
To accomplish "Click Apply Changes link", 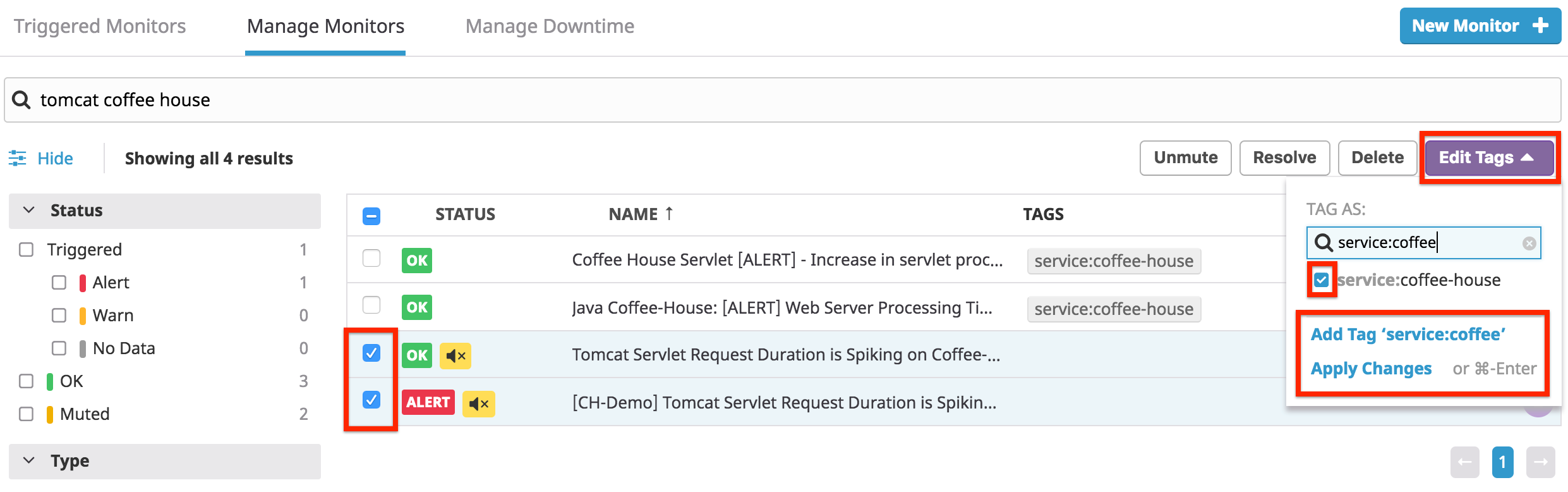I will [1371, 369].
